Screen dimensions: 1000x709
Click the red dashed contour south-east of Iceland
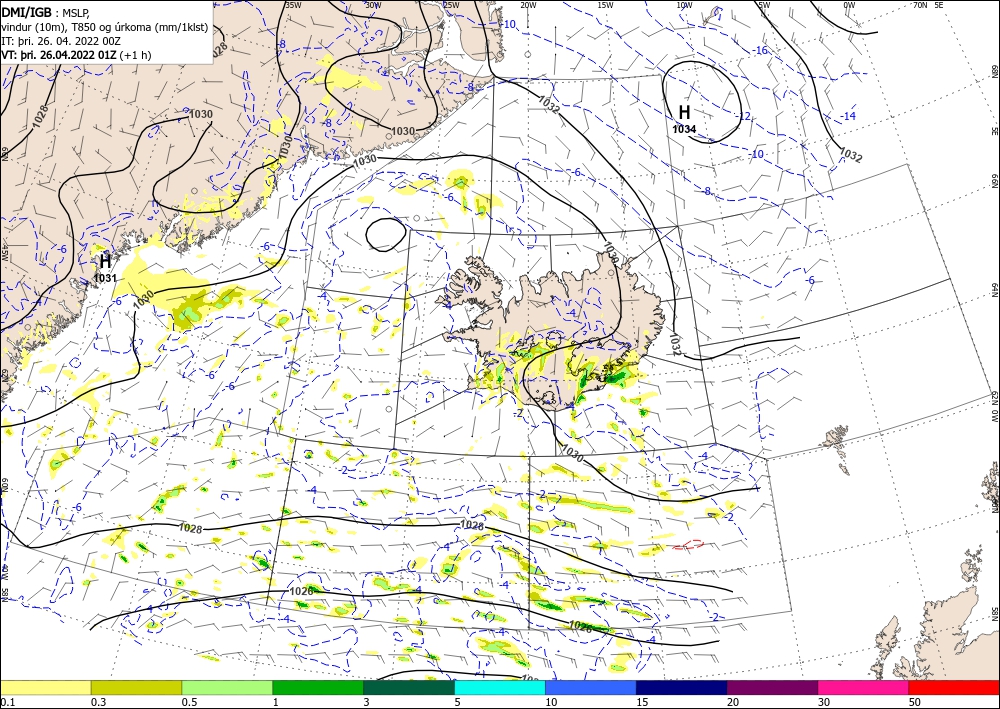[689, 545]
